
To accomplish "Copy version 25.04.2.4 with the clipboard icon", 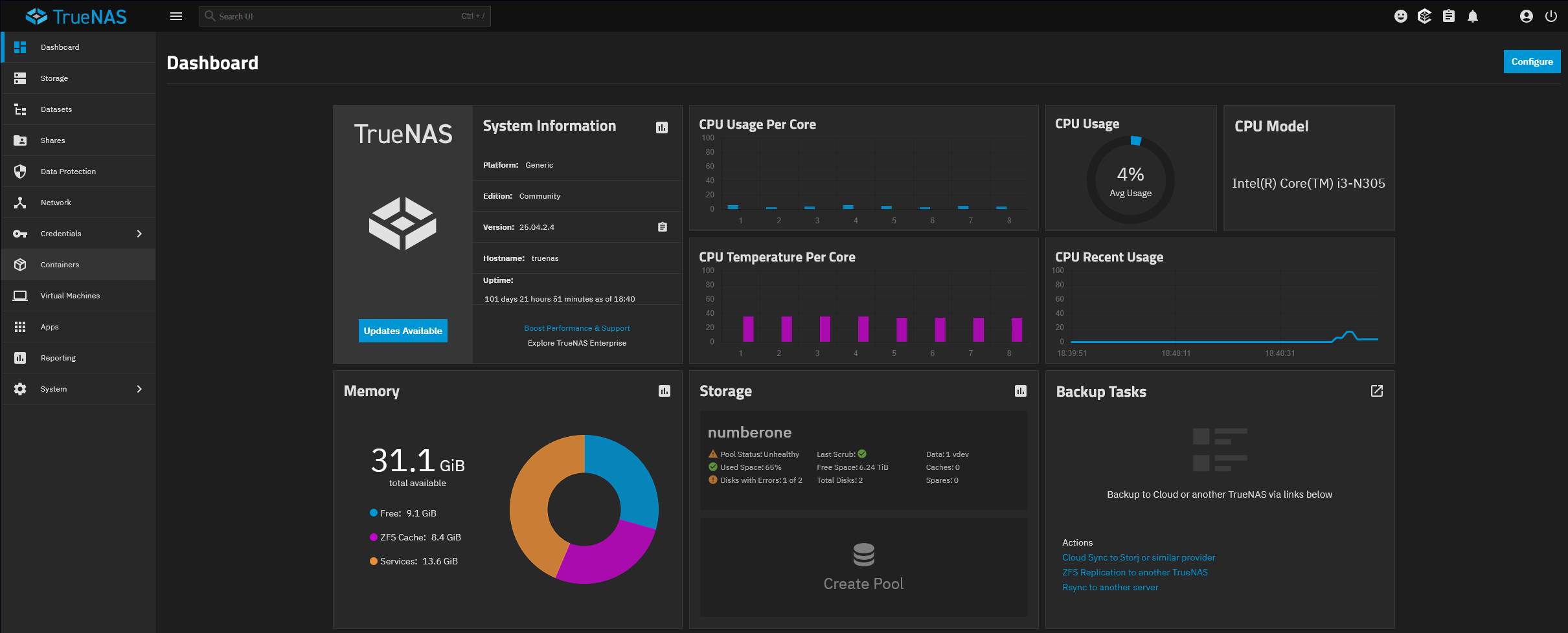I will coord(661,227).
